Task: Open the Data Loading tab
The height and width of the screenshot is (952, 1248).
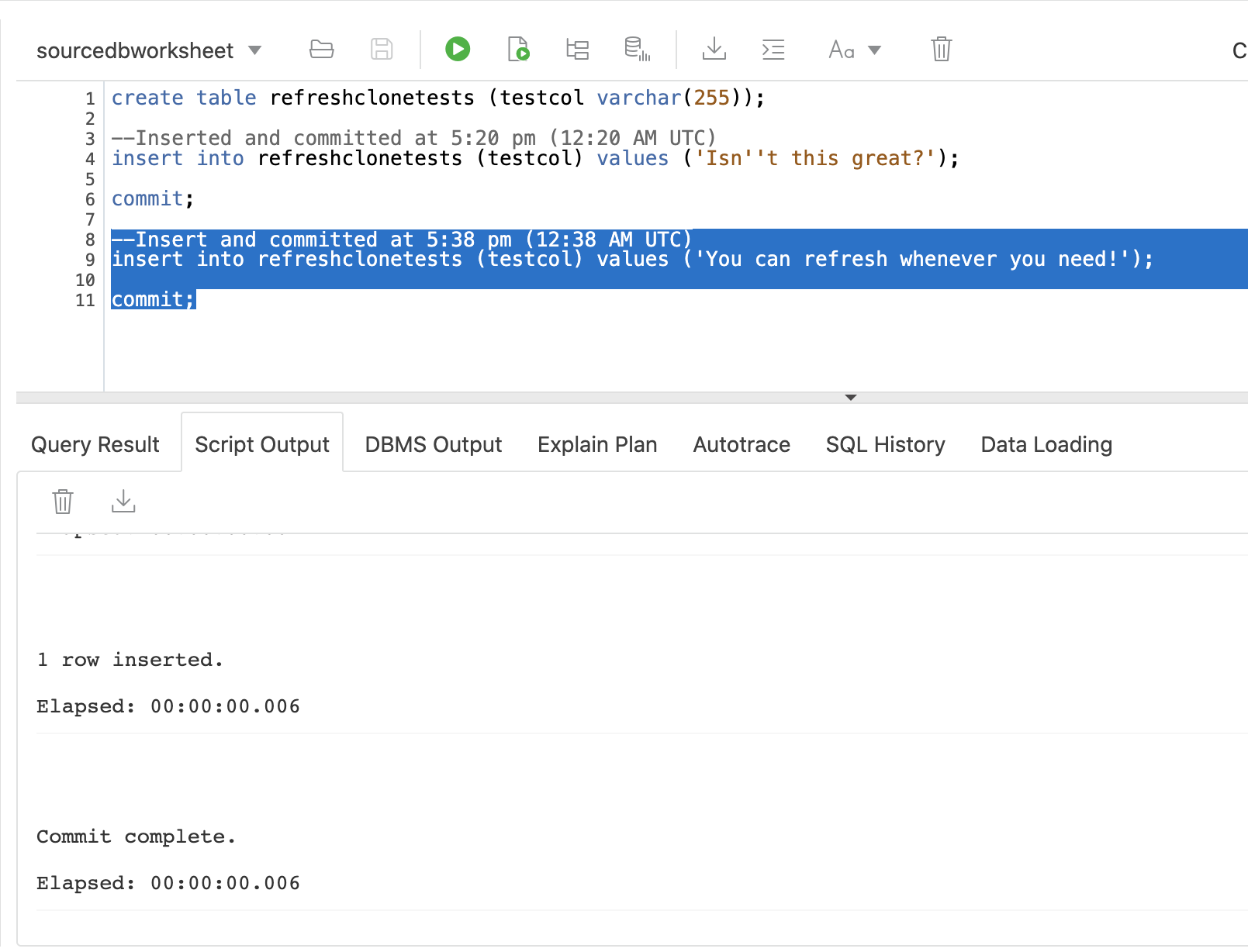Action: [1046, 444]
